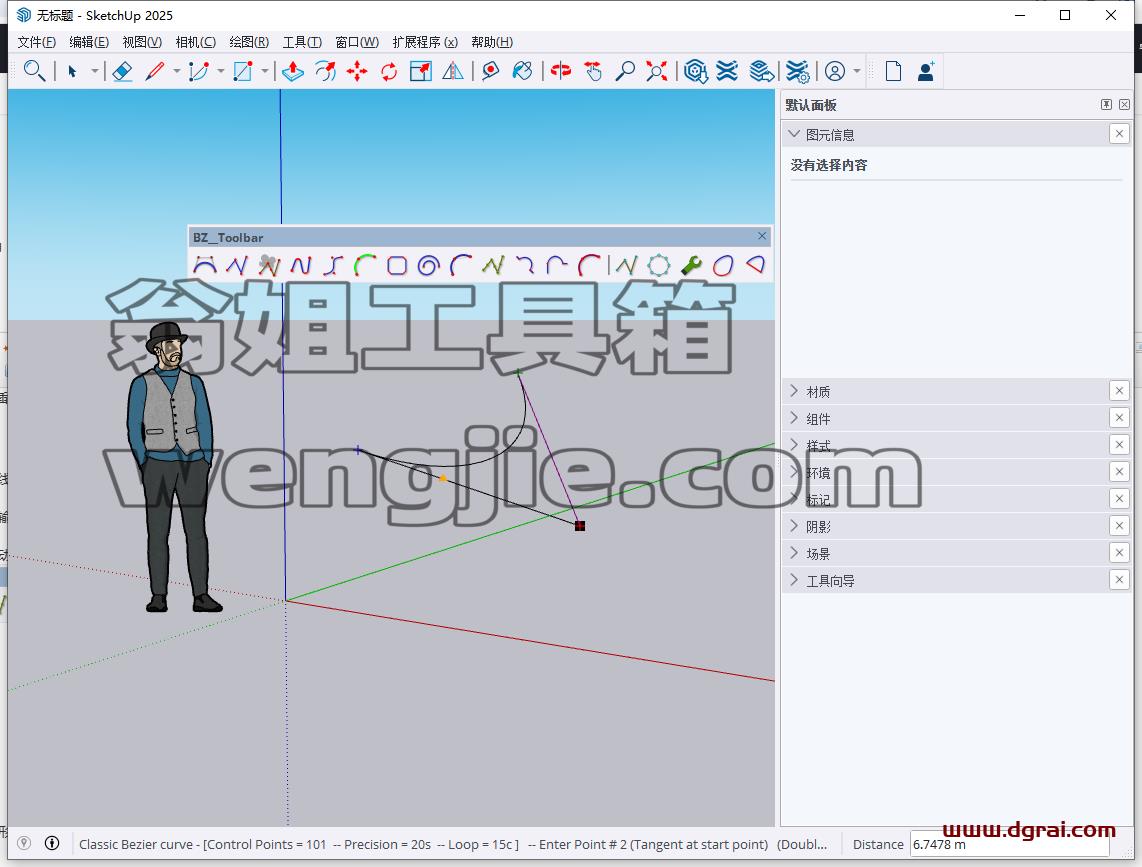Select the Pan hand tool
This screenshot has height=867, width=1142.
tap(593, 71)
